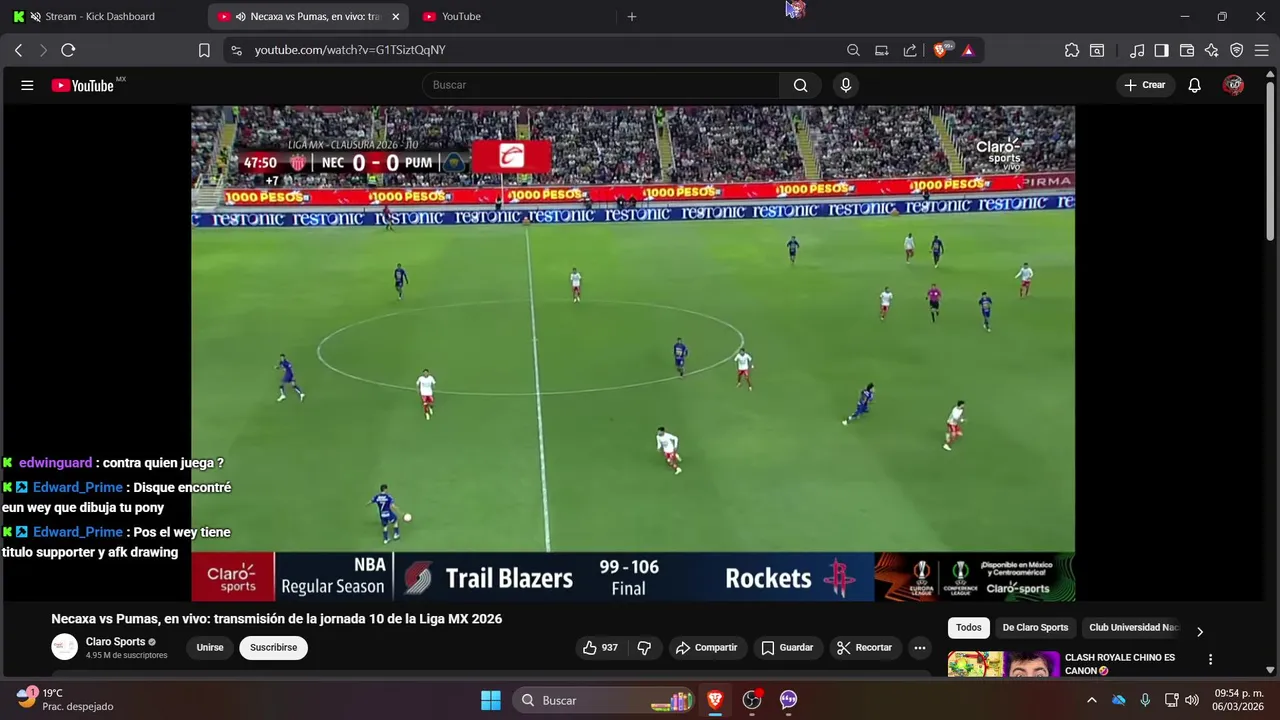
Task: Toggle the browser sidebar panel
Action: (1161, 50)
